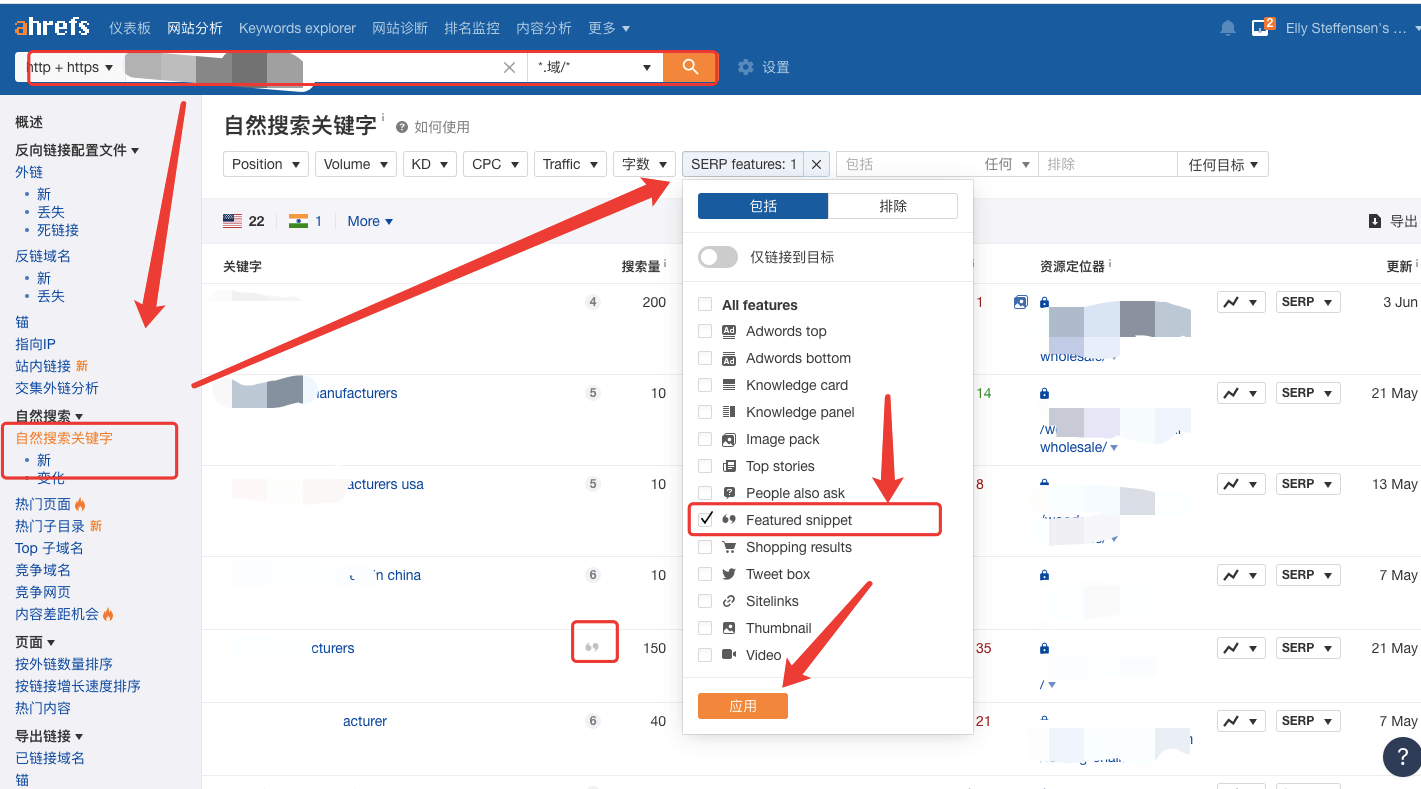This screenshot has width=1421, height=789.
Task: Click the info icon beside 如何使用
Action: click(402, 127)
